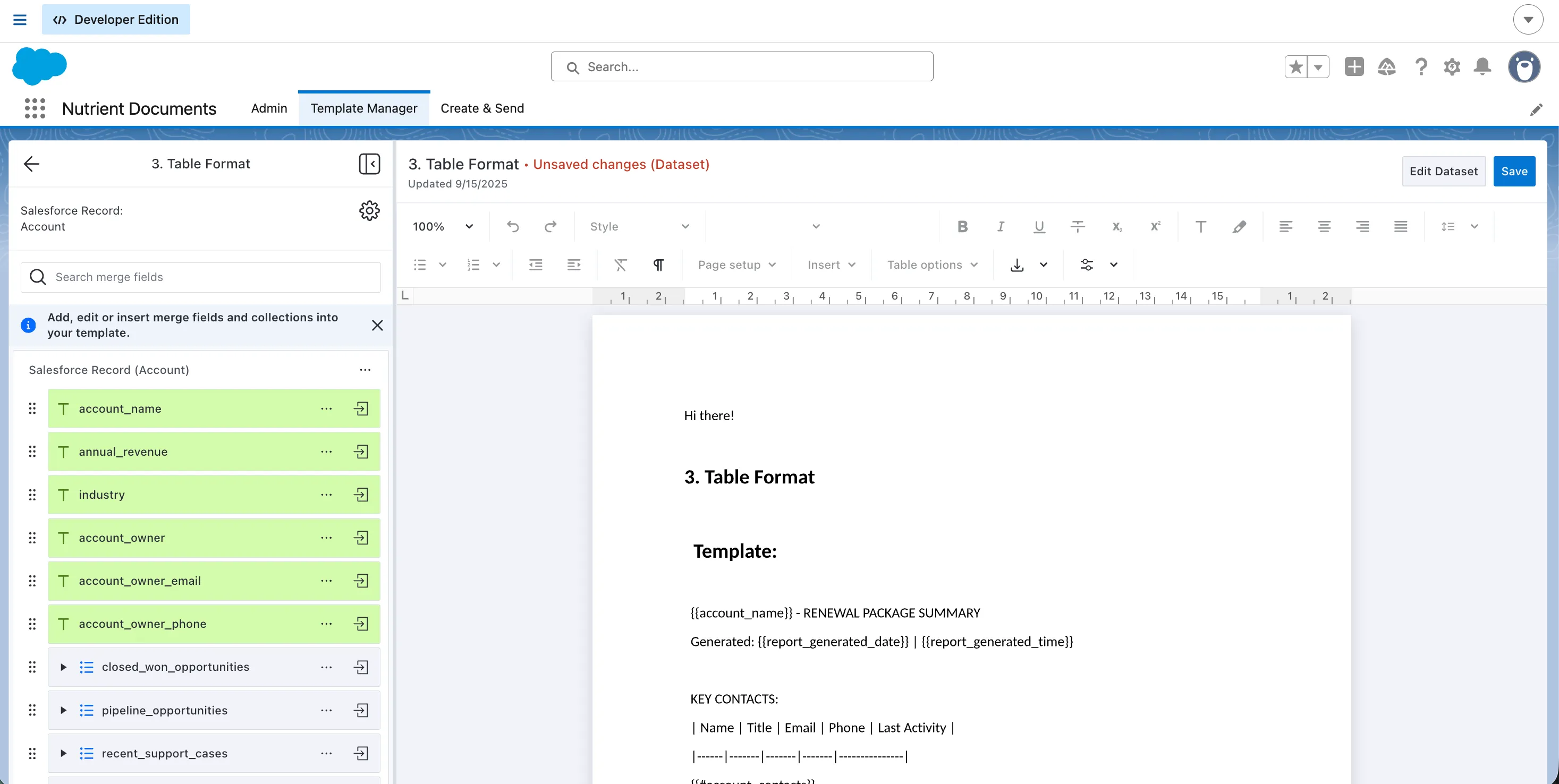Select the account_owner merge field
The width and height of the screenshot is (1559, 784).
point(214,538)
